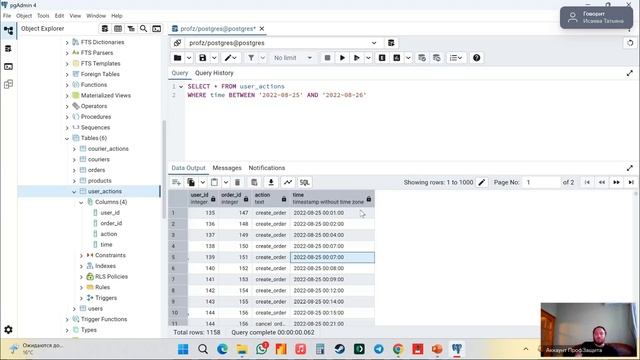Click the edit rows-range pencil icon

pos(482,182)
